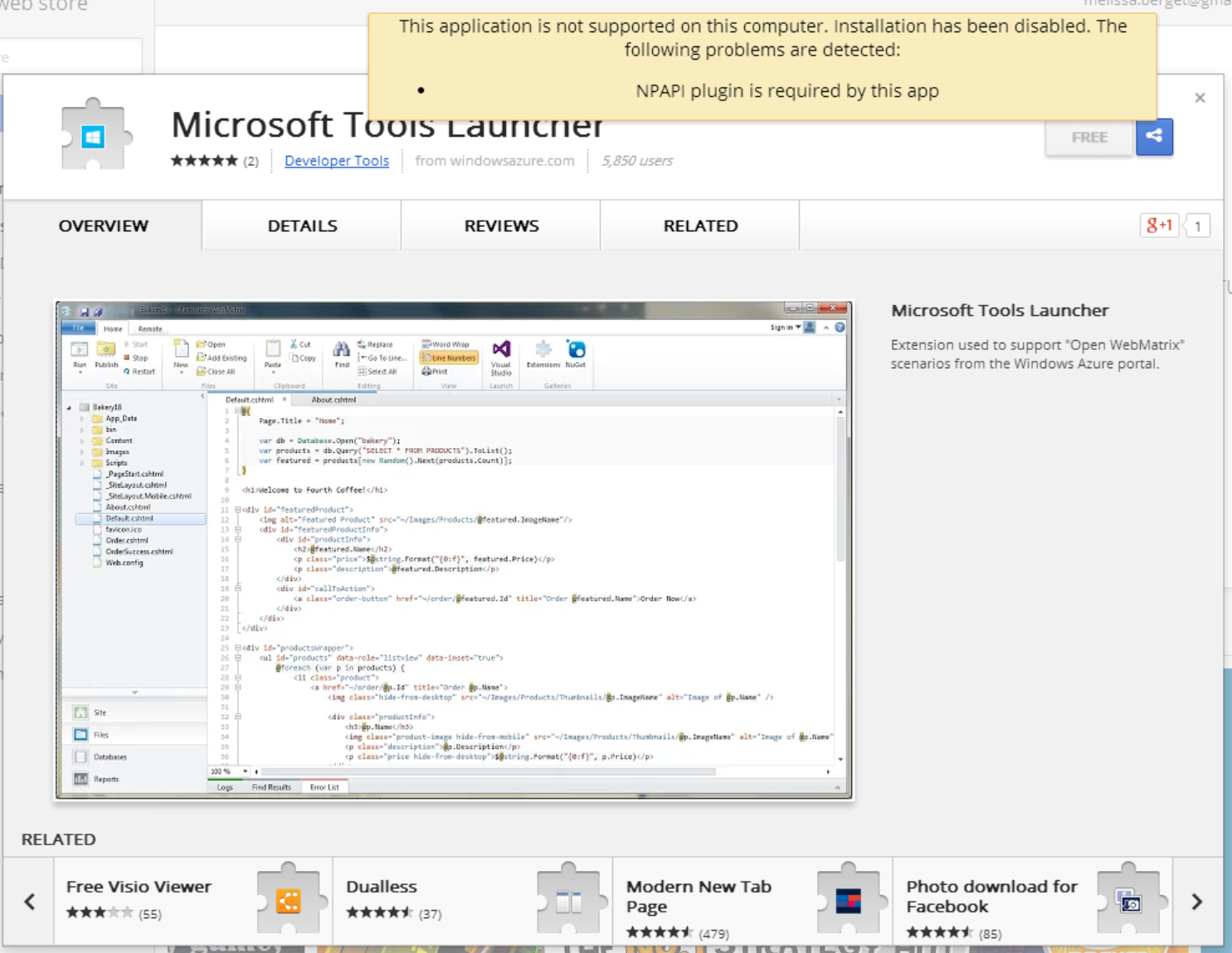Click the Google +1 button
Viewport: 1232px width, 953px height.
pos(1159,226)
